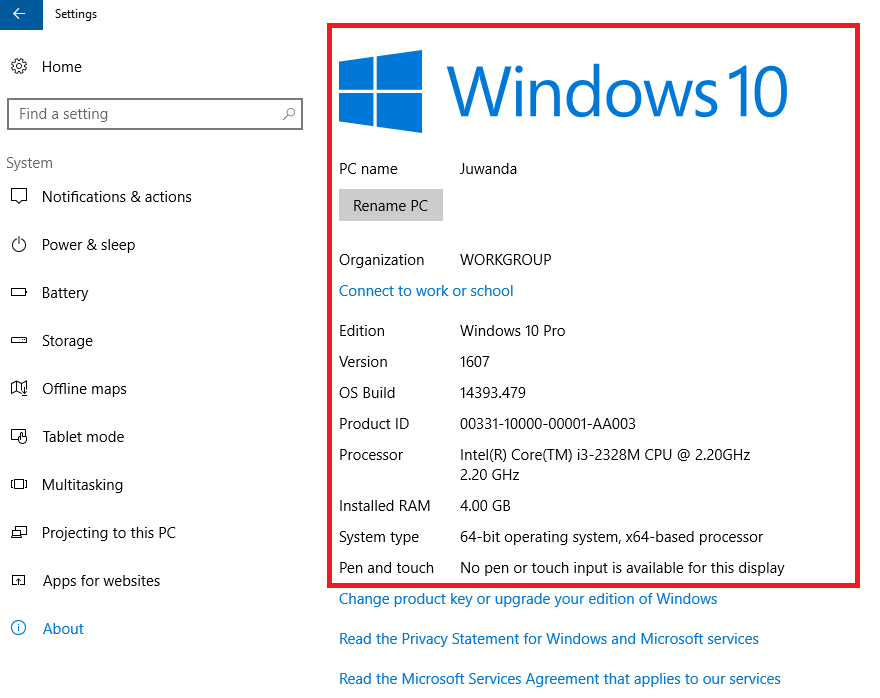Screen dimensions: 880x698
Task: Click the Product ID label
Action: pyautogui.click(x=374, y=424)
